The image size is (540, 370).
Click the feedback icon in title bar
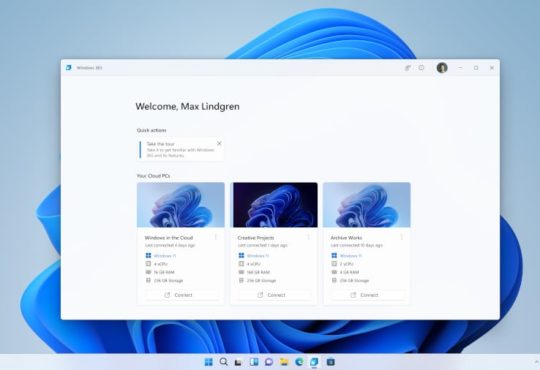coord(407,68)
